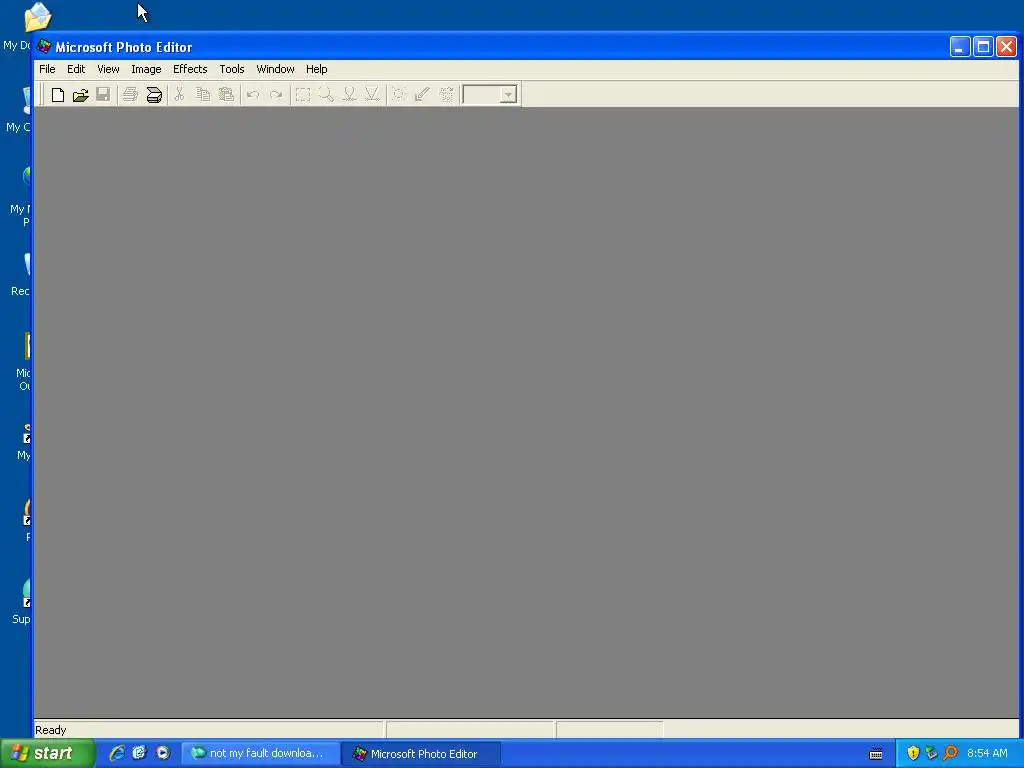Select the Smudge tool icon
This screenshot has width=1024, height=768.
pyautogui.click(x=349, y=95)
